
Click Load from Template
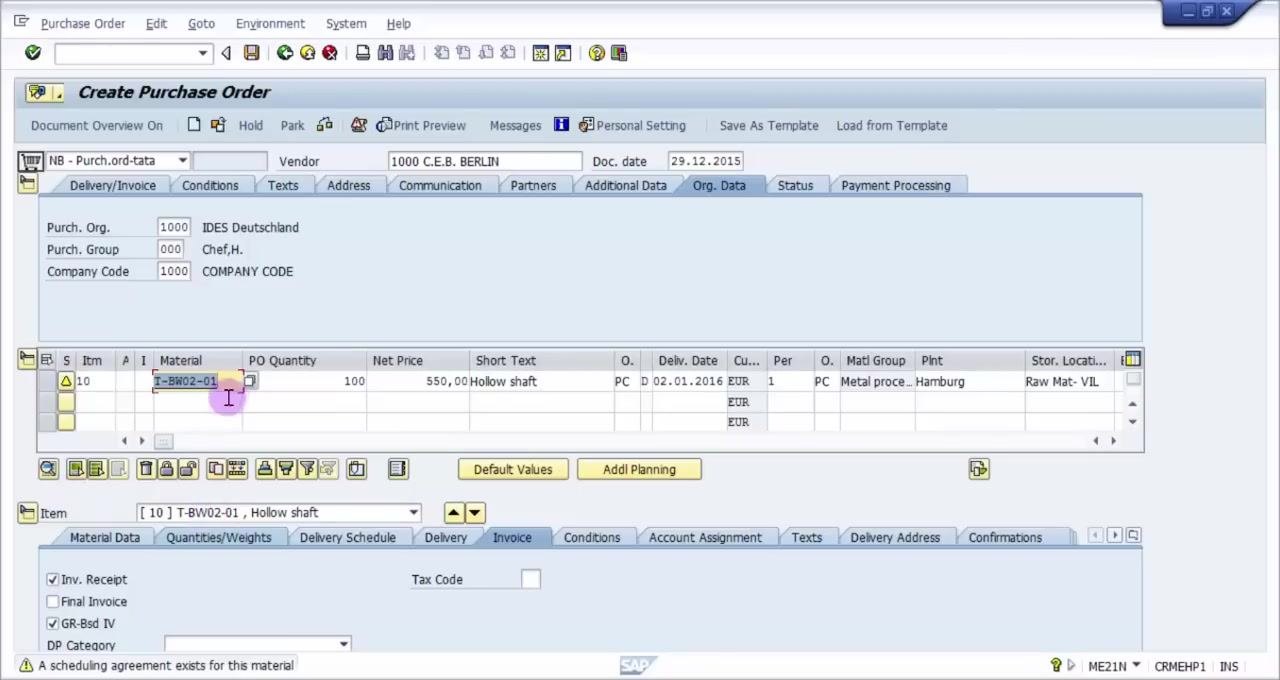pyautogui.click(x=892, y=125)
